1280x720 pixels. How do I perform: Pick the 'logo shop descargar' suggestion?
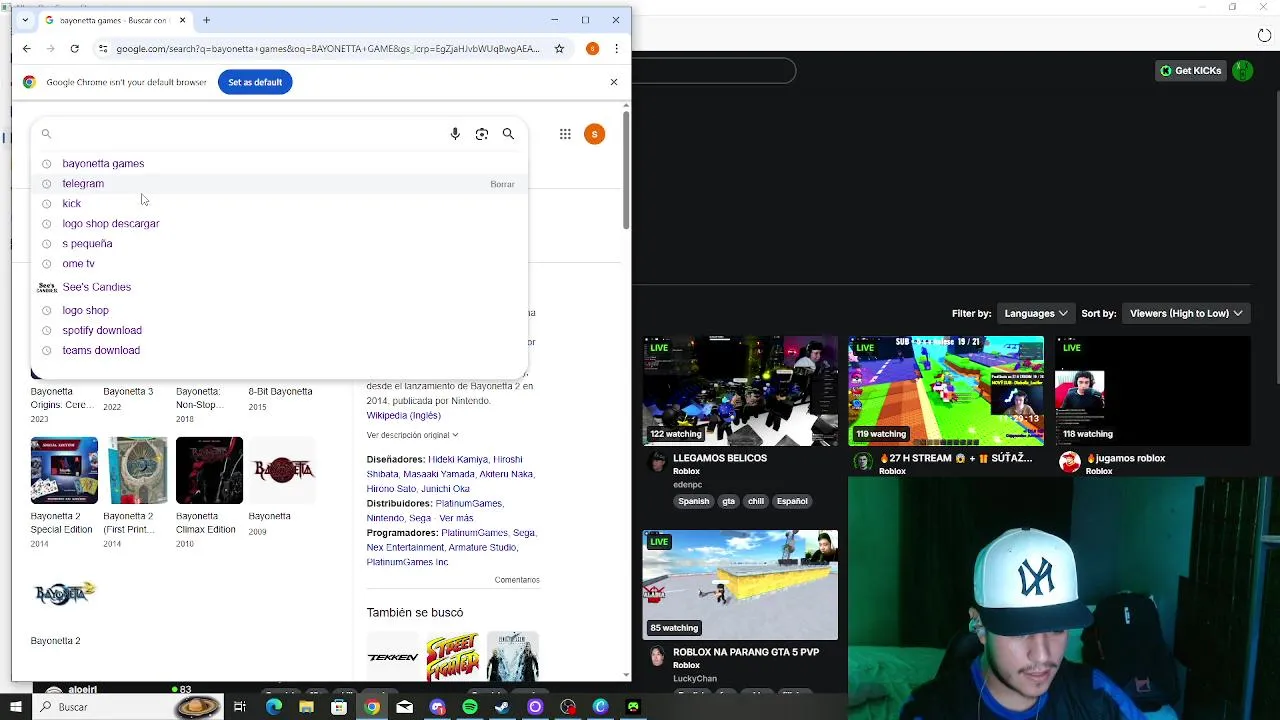[110, 223]
